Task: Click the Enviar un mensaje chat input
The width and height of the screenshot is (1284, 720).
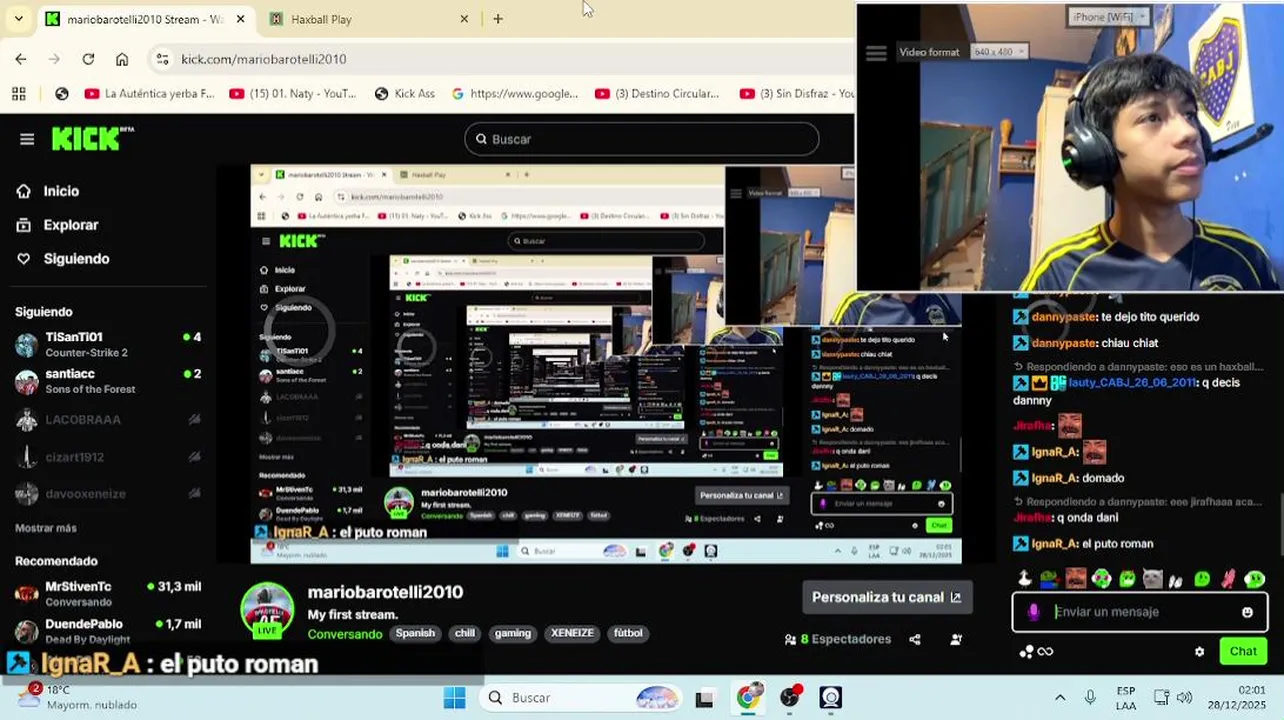Action: click(x=1138, y=612)
